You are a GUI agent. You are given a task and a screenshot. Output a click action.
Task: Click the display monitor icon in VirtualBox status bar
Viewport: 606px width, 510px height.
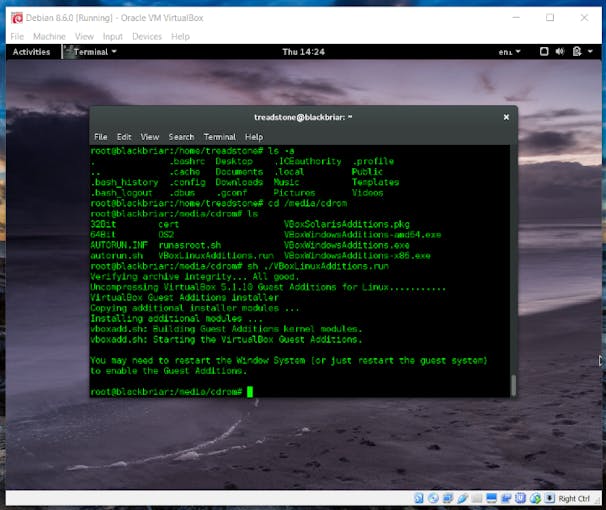pyautogui.click(x=491, y=498)
